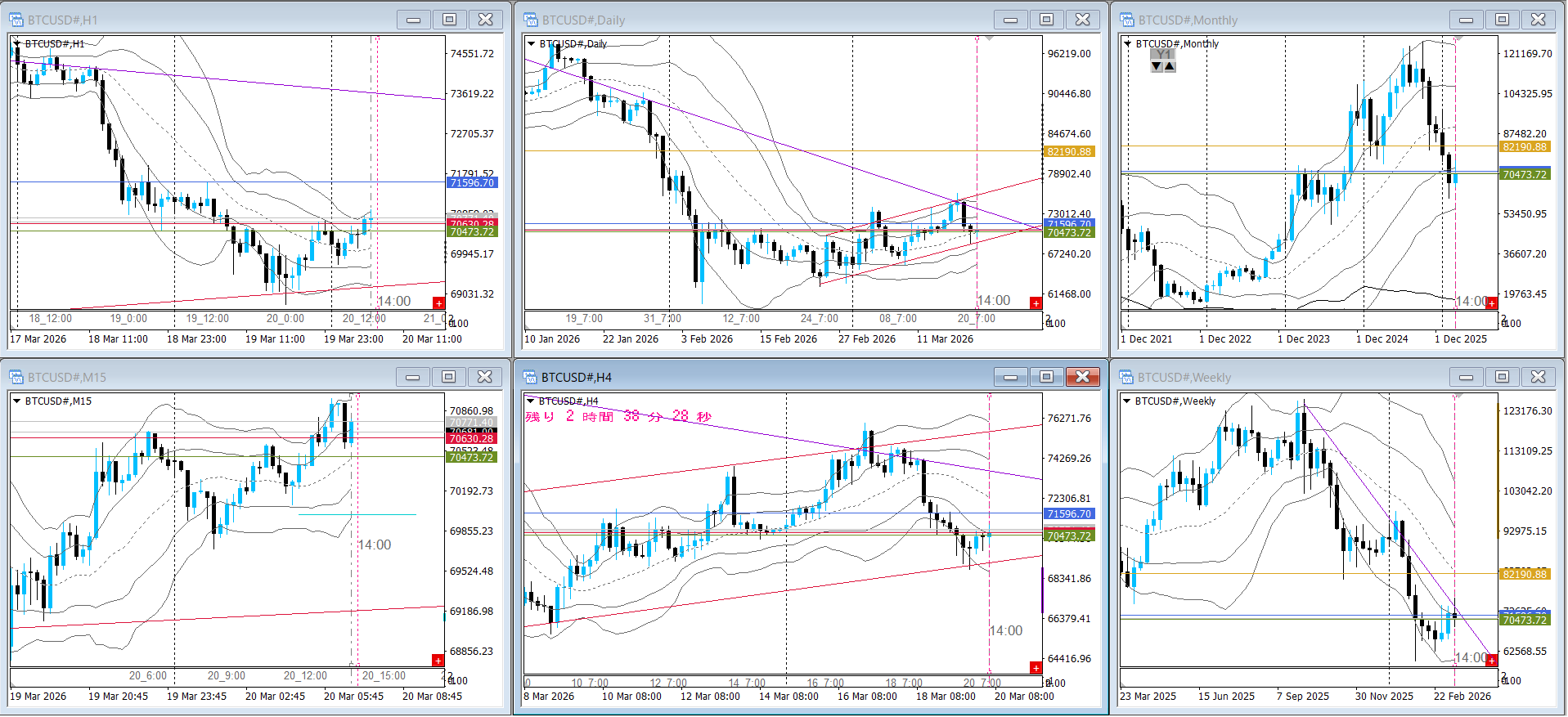Select the orange 82190.88 price label in Daily chart
1568x717 pixels.
pos(1069,152)
